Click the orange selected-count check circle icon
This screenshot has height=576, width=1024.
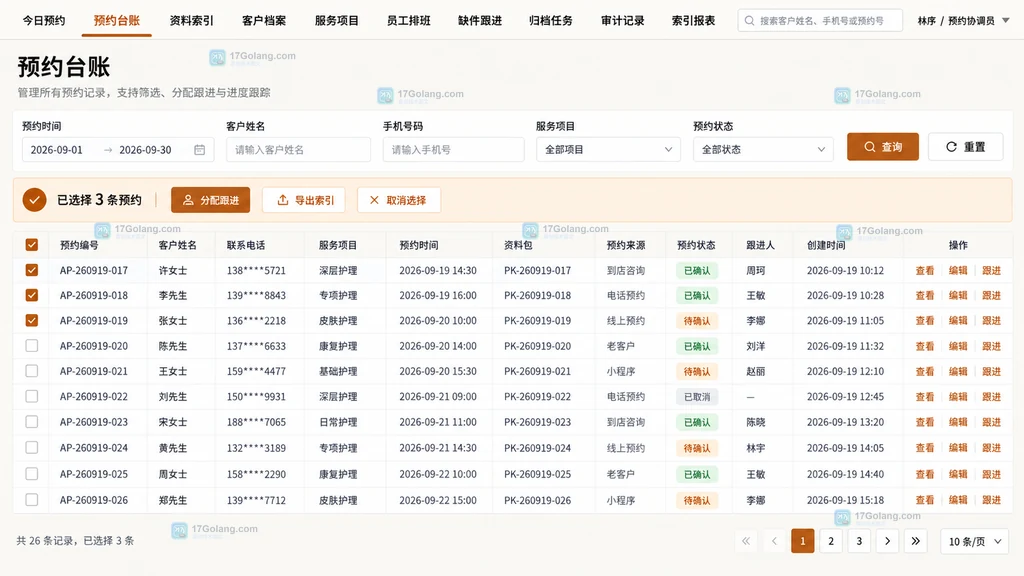34,200
